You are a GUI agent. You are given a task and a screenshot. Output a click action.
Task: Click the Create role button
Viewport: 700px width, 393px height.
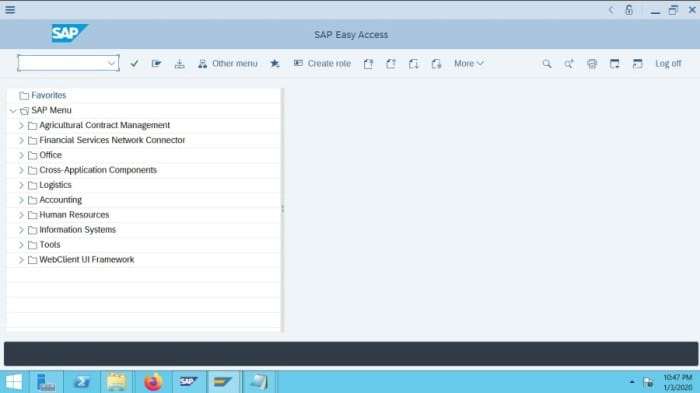(322, 63)
